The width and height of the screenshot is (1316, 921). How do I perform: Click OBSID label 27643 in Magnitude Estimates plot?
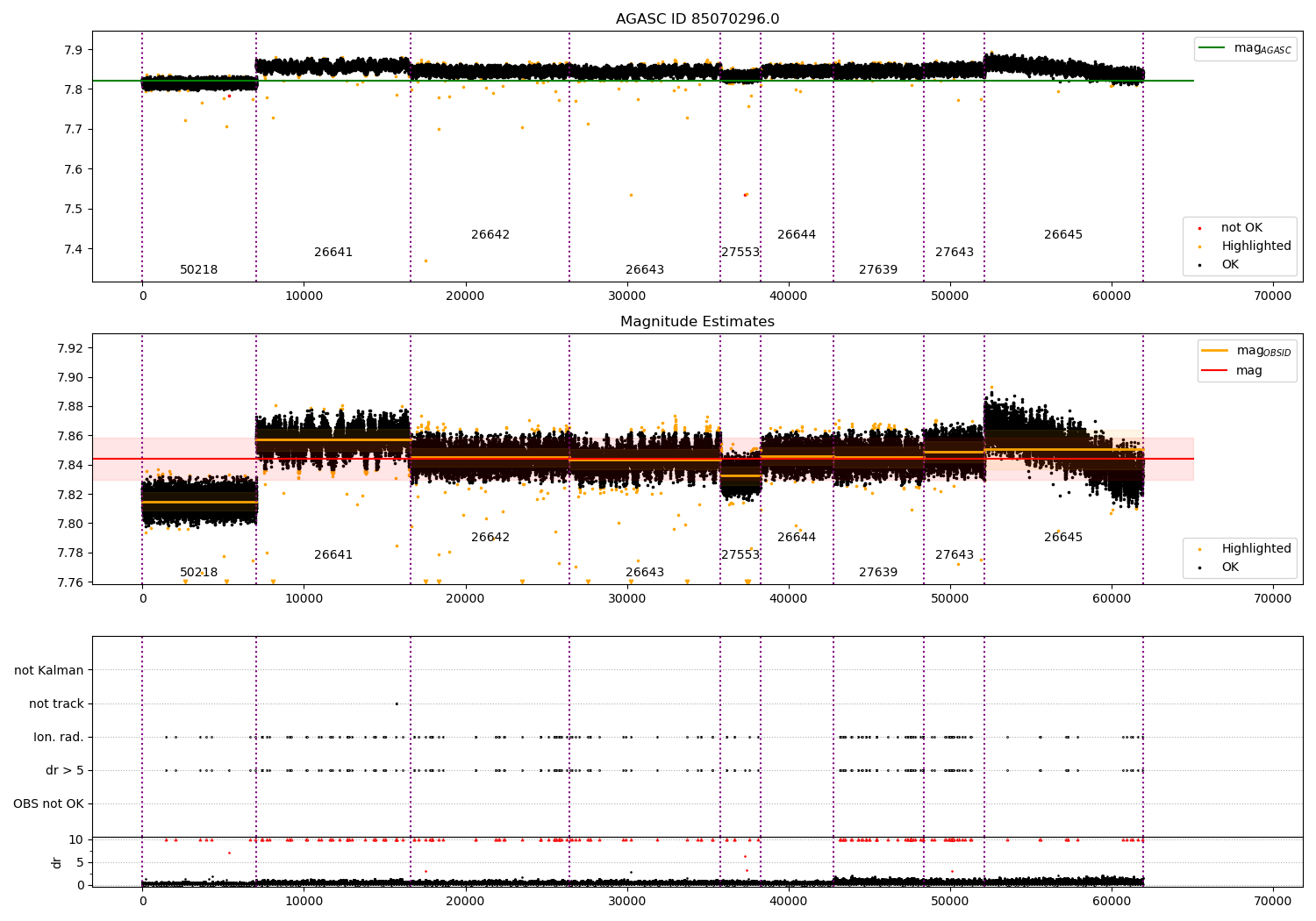tap(955, 555)
